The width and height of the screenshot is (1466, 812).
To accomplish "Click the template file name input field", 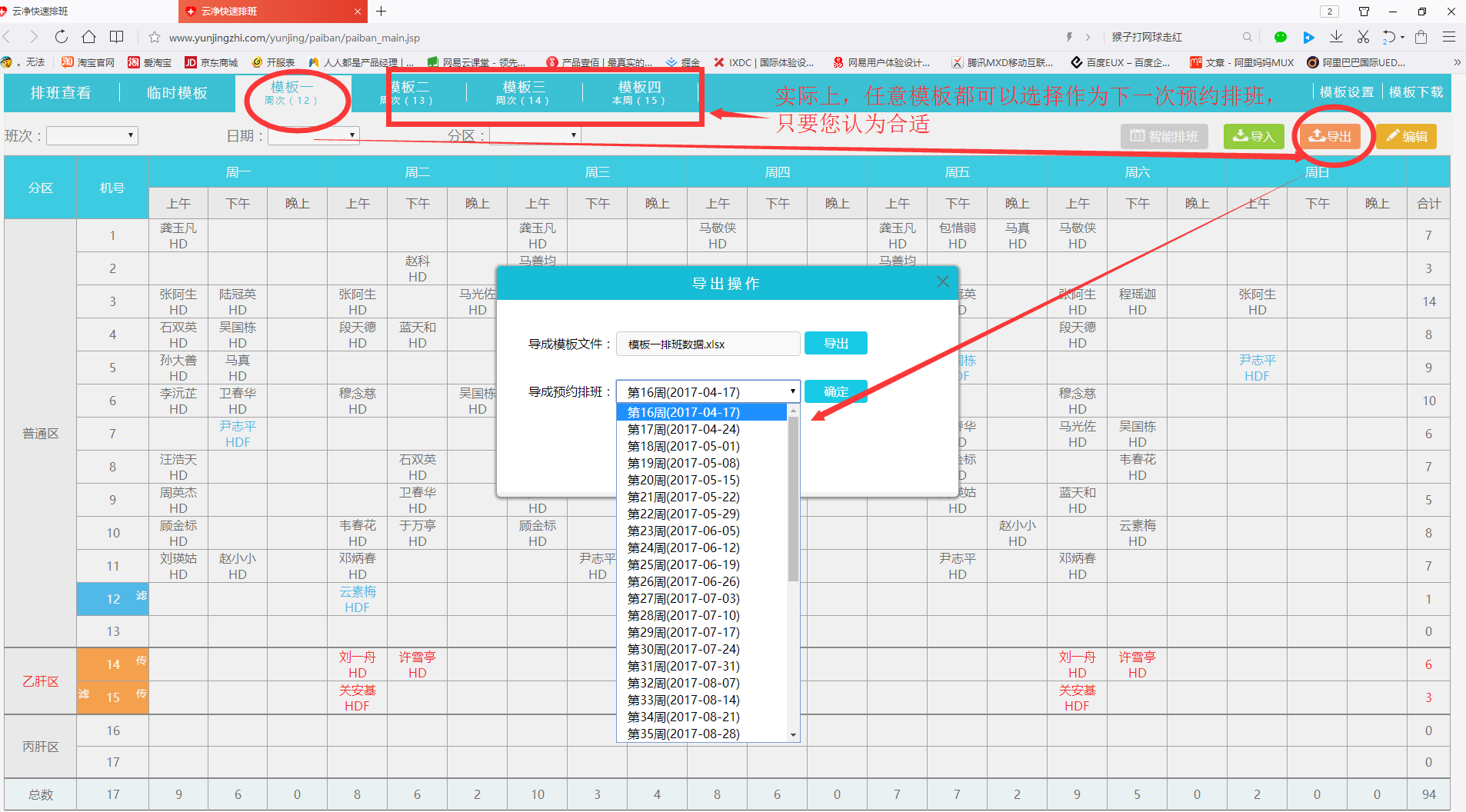I will [708, 344].
